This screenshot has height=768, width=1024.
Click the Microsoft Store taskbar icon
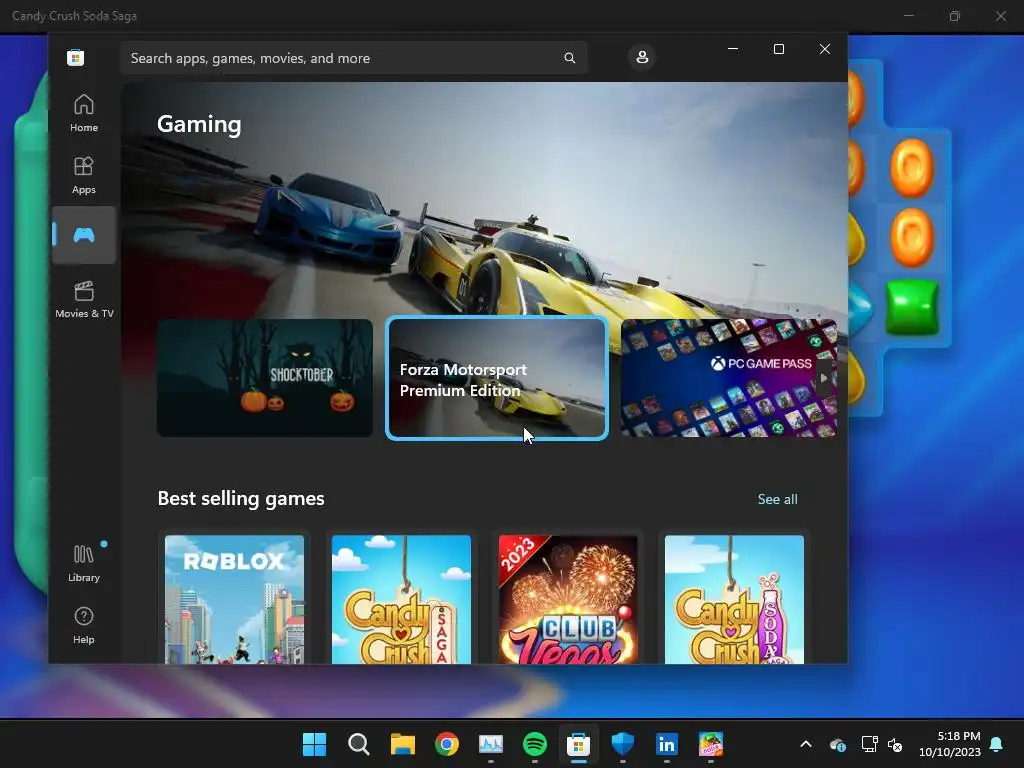(x=579, y=744)
